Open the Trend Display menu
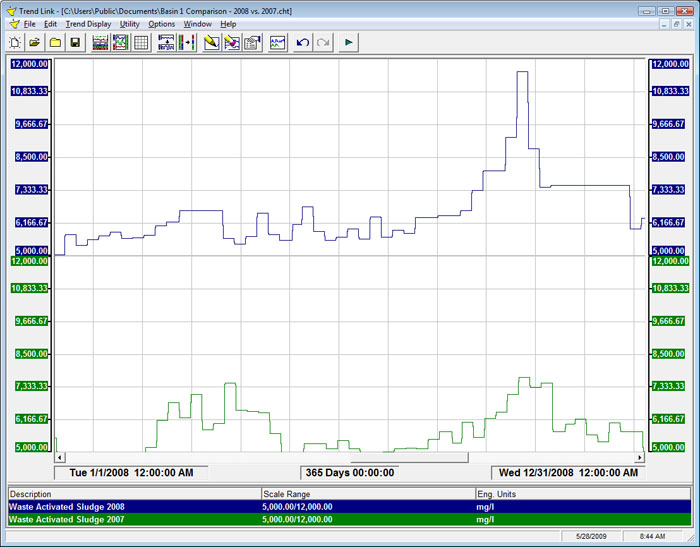700x547 pixels. 88,23
